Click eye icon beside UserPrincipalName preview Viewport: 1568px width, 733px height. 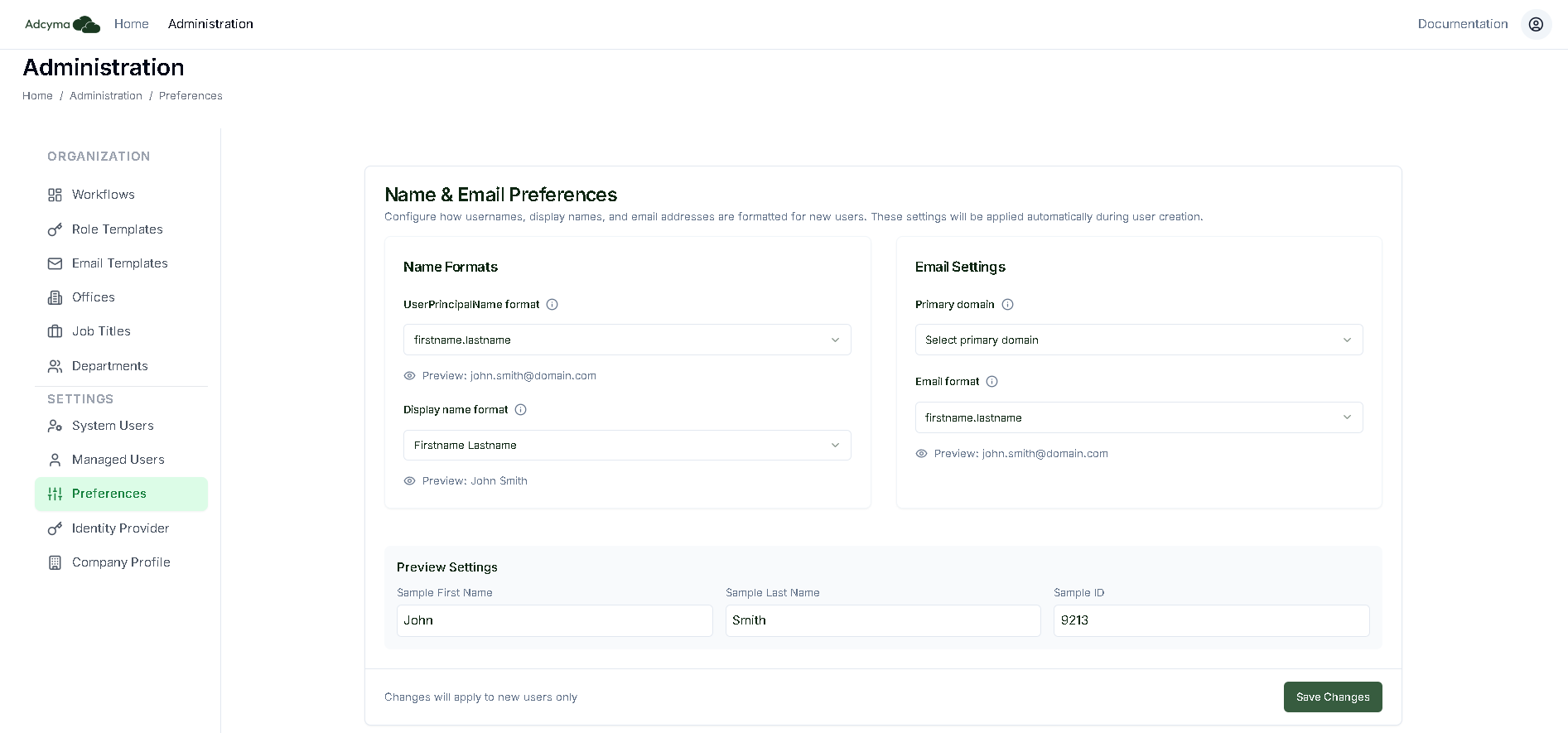[409, 376]
